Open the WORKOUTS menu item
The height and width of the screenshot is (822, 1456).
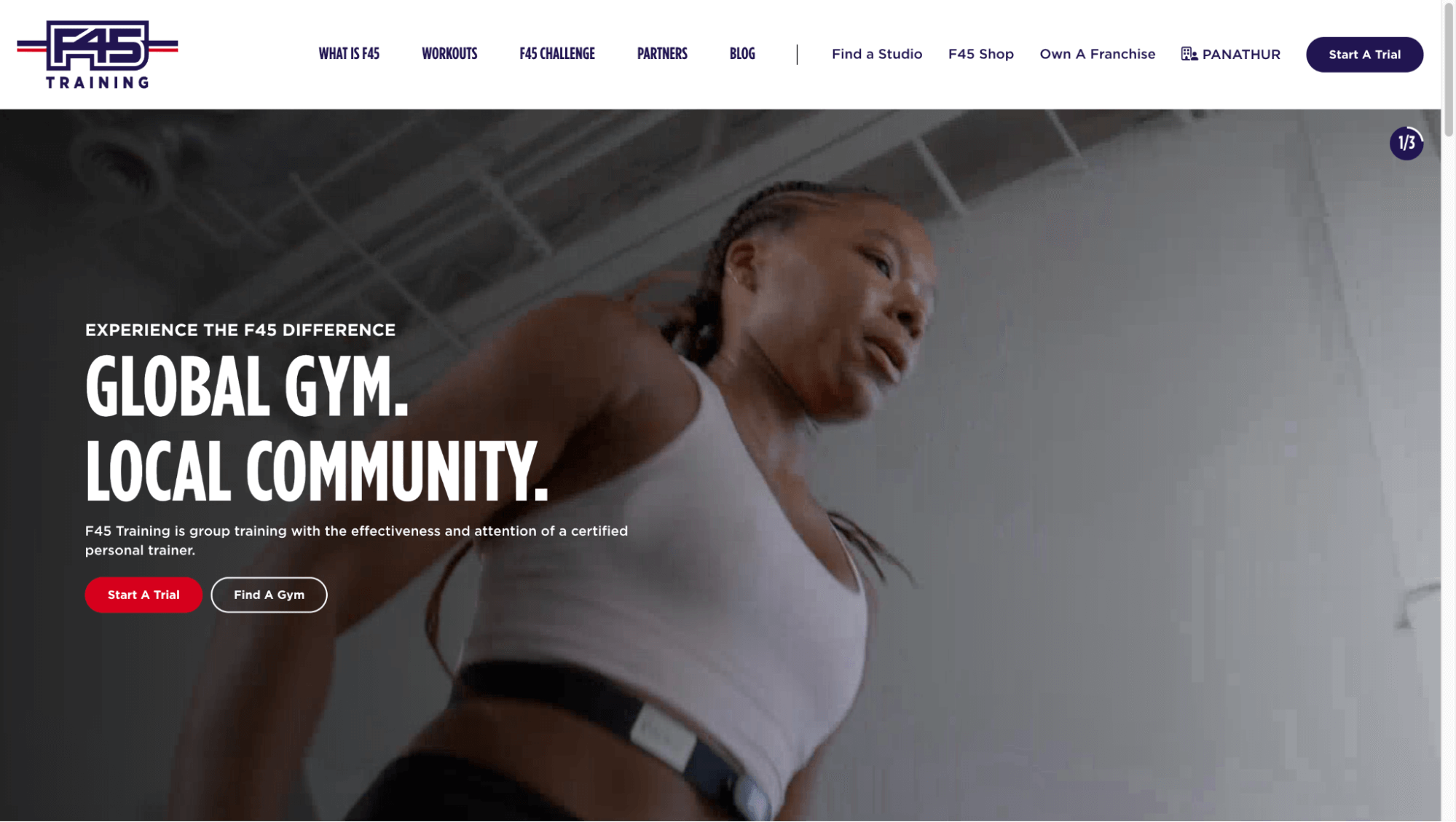point(449,54)
